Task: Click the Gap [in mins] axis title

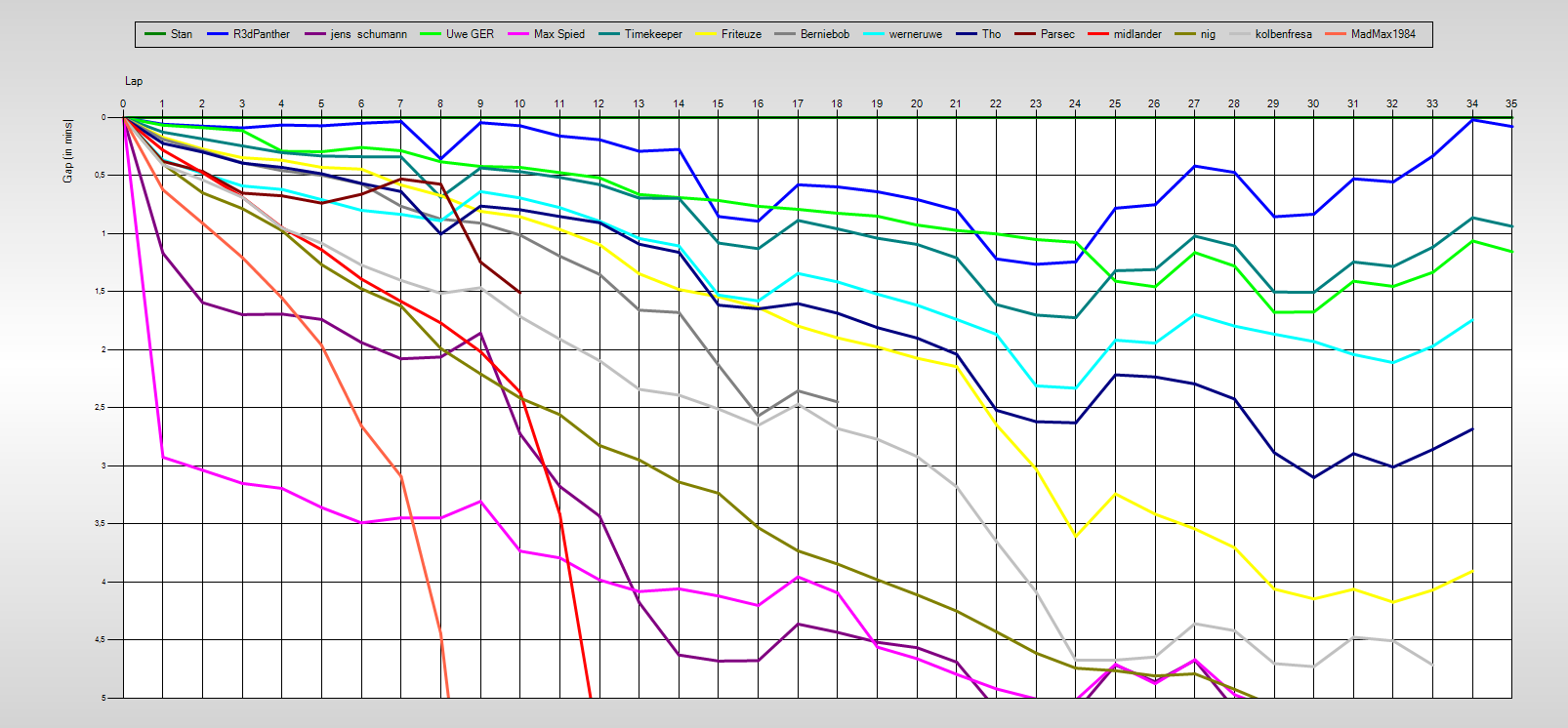Action: point(68,150)
